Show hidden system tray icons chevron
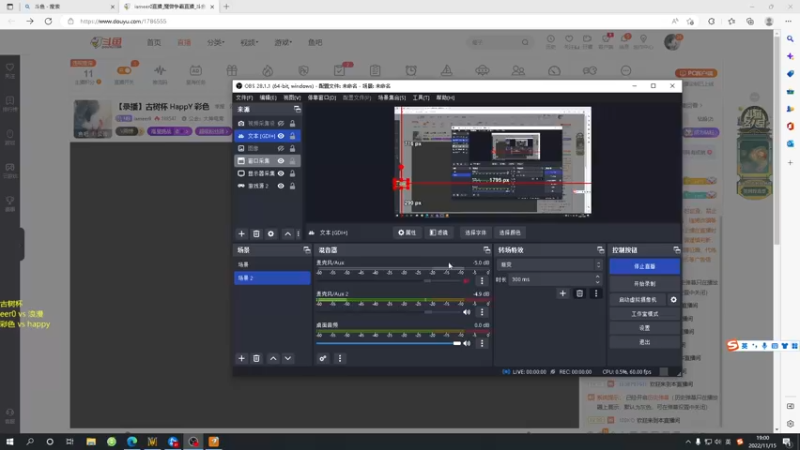 pos(688,442)
